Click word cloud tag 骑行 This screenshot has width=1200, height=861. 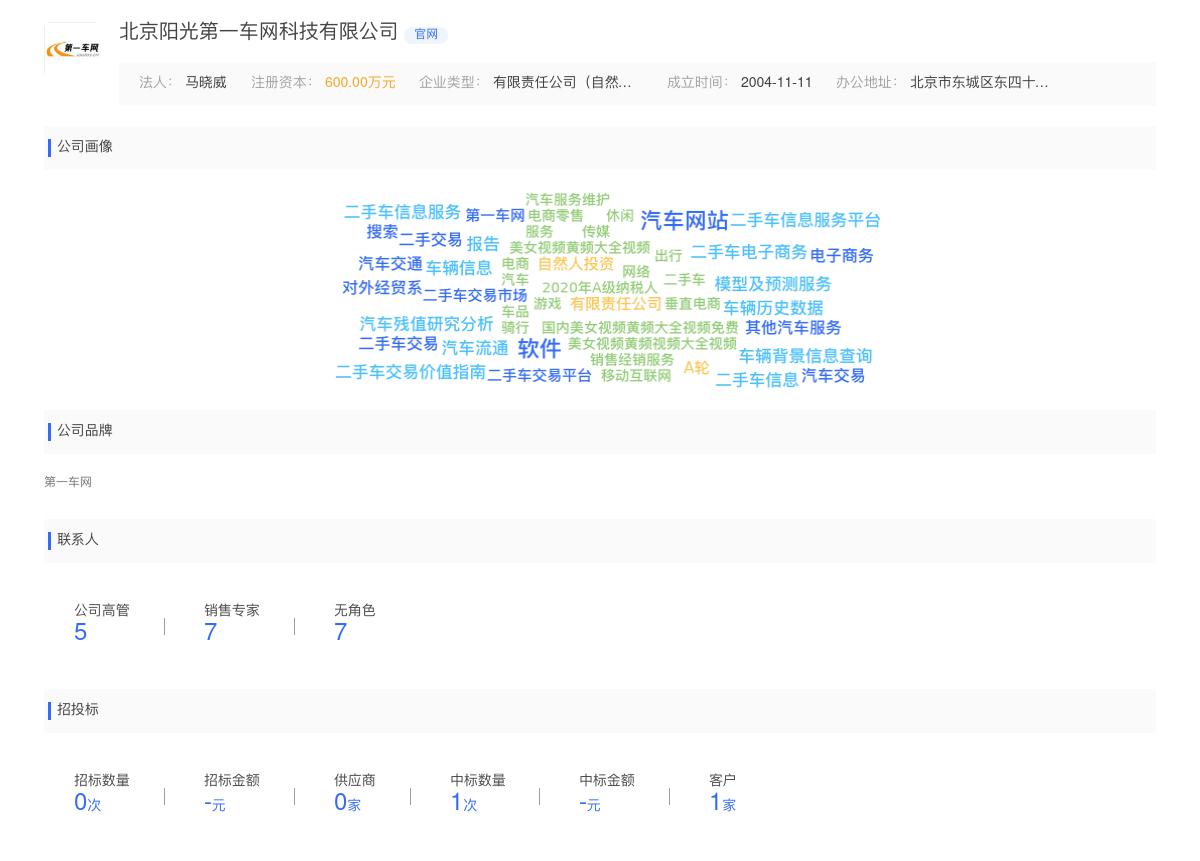coord(515,328)
